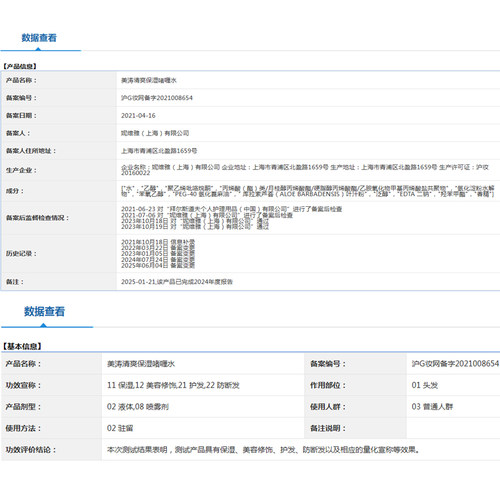Click the filing date 2021-04-16
The image size is (500, 500).
tap(138, 116)
